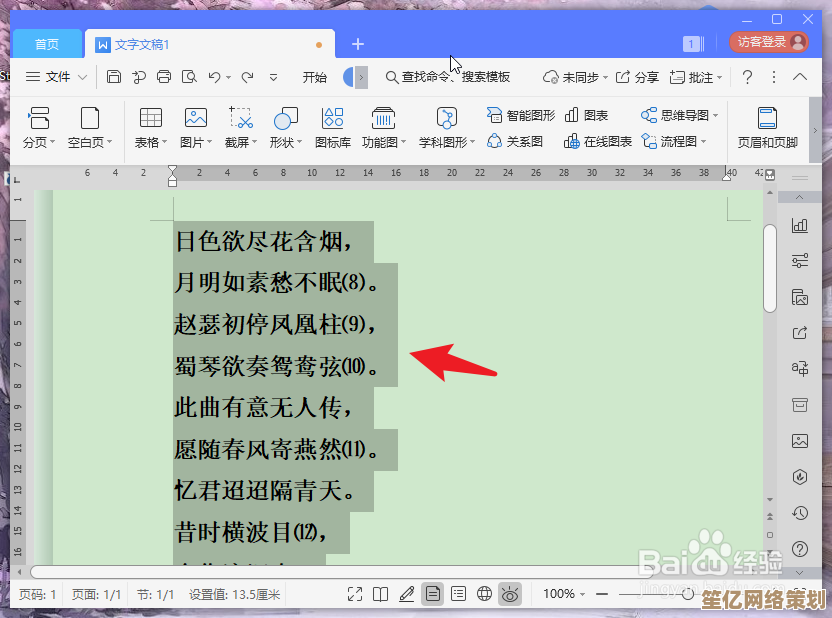Switch to page layout view in status bar
This screenshot has width=832, height=618.
[432, 594]
